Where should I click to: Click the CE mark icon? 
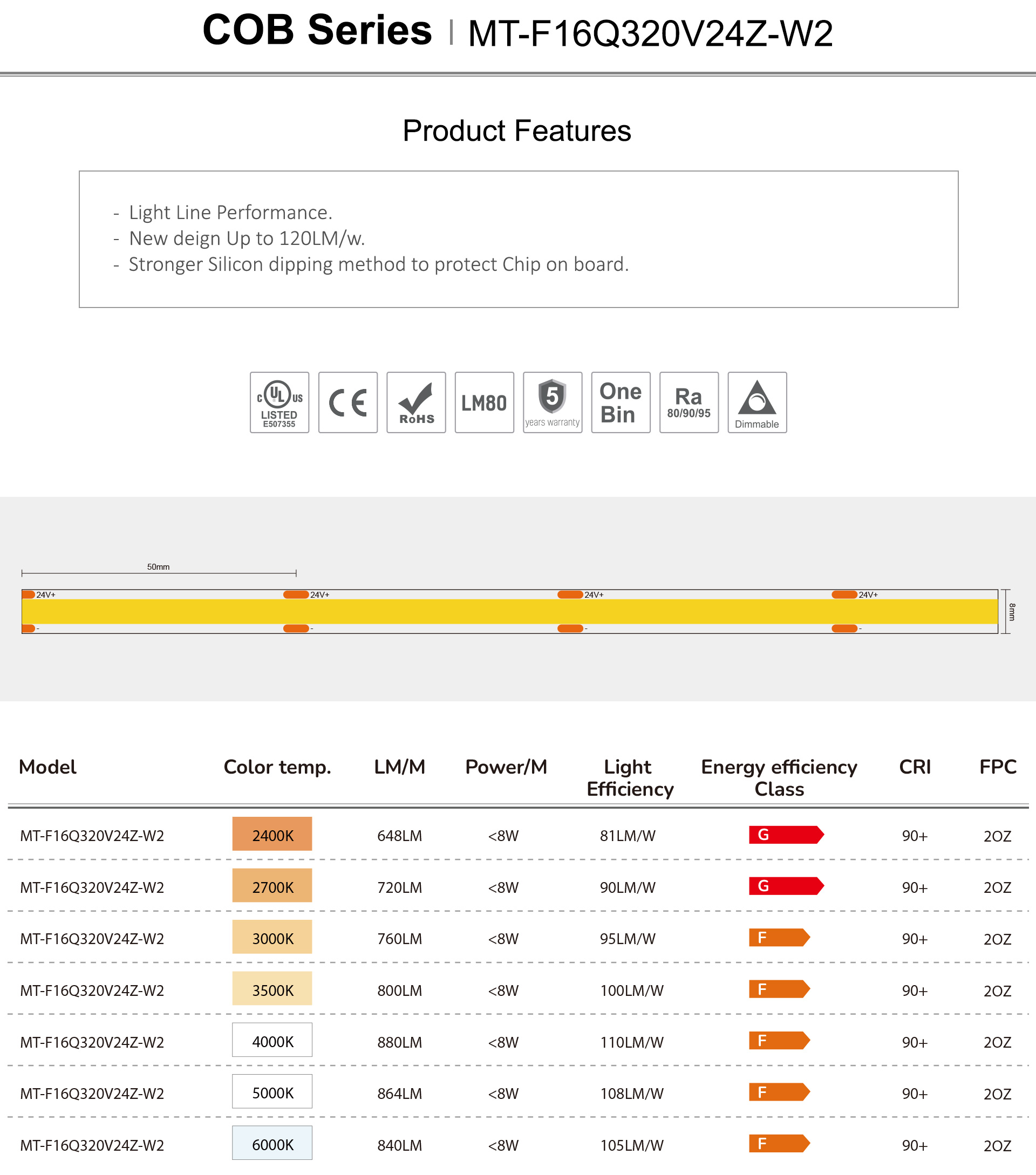point(348,402)
